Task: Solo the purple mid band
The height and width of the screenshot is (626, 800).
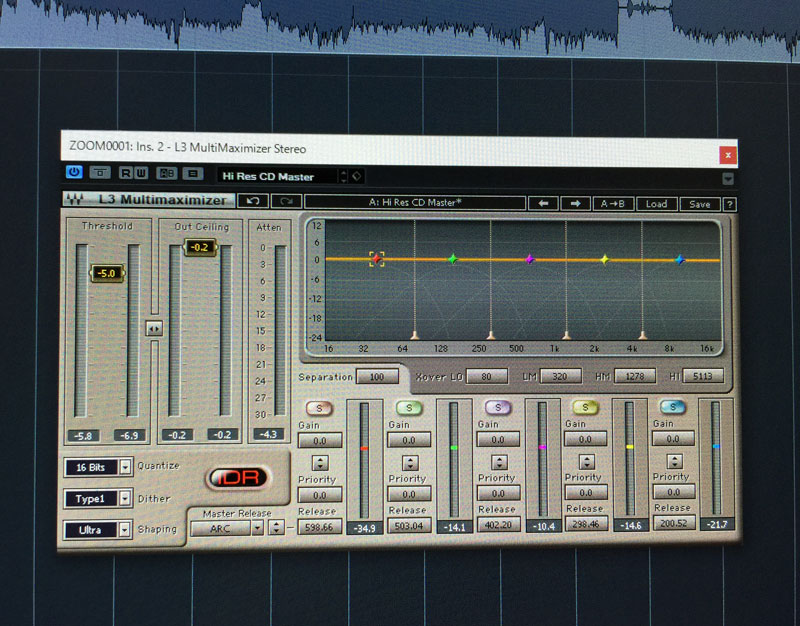Action: point(498,407)
